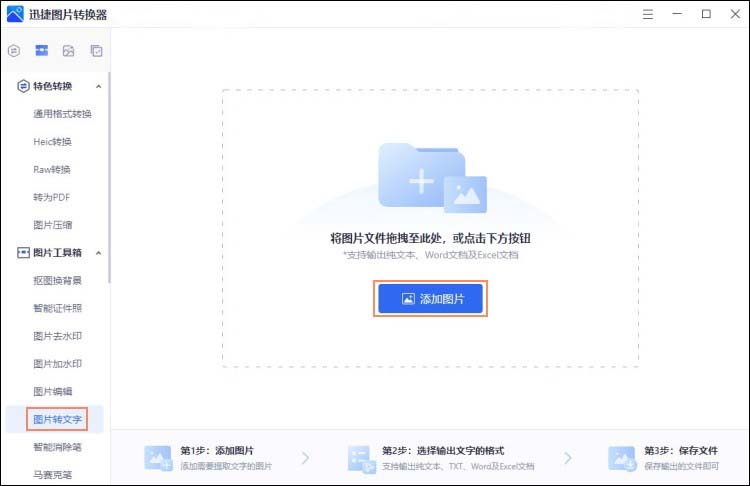This screenshot has height=486, width=750.
Task: Click the step 1 添加图片 icon
Action: pyautogui.click(x=158, y=458)
